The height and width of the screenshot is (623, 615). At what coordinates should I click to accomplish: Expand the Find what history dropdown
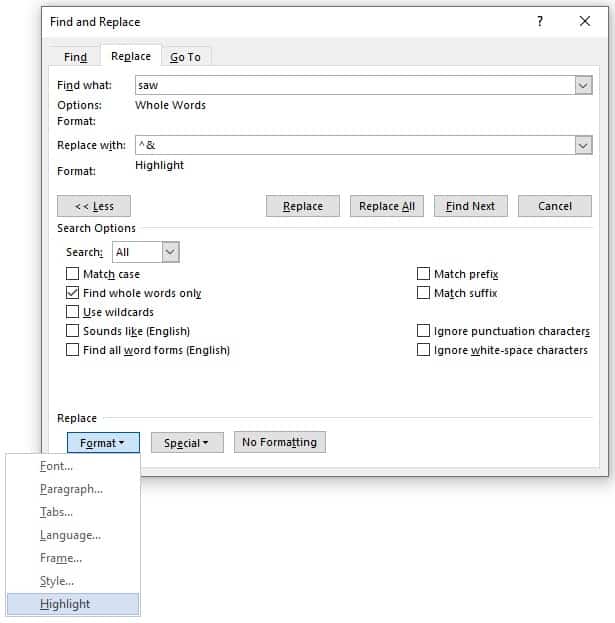click(x=583, y=85)
